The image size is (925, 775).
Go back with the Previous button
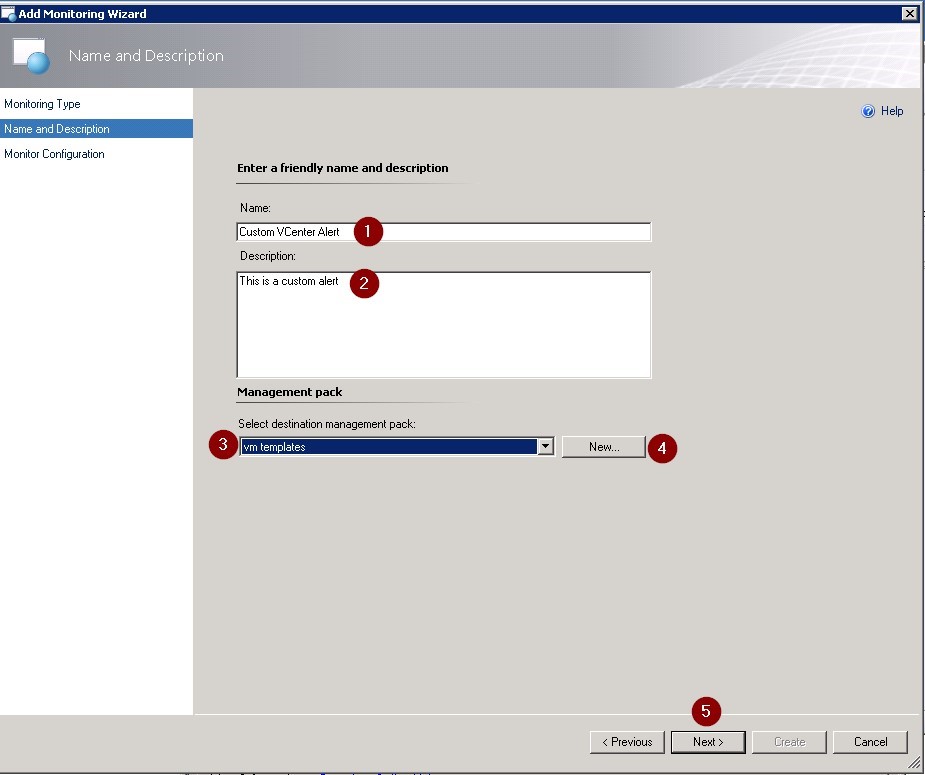(x=627, y=742)
